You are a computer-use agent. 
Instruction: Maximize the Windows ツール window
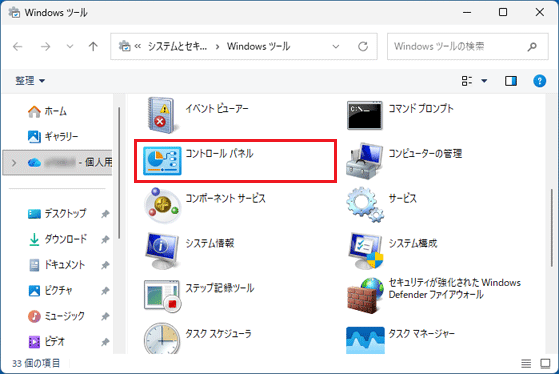pyautogui.click(x=503, y=12)
